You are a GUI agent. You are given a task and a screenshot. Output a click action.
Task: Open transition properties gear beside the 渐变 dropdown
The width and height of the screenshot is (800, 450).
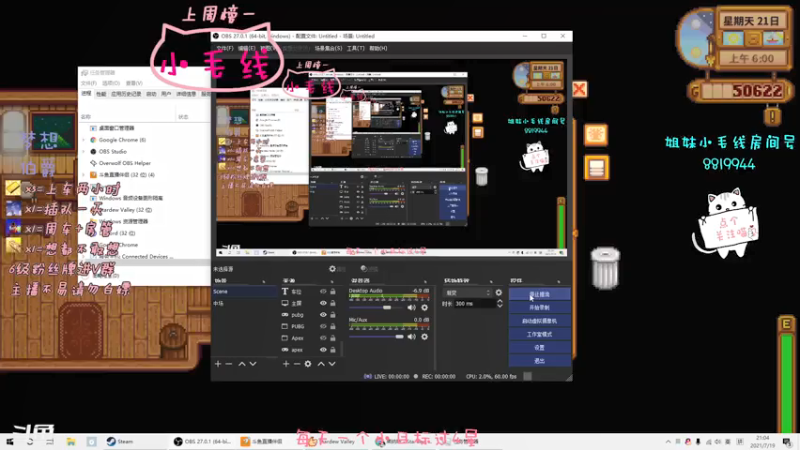pyautogui.click(x=498, y=292)
